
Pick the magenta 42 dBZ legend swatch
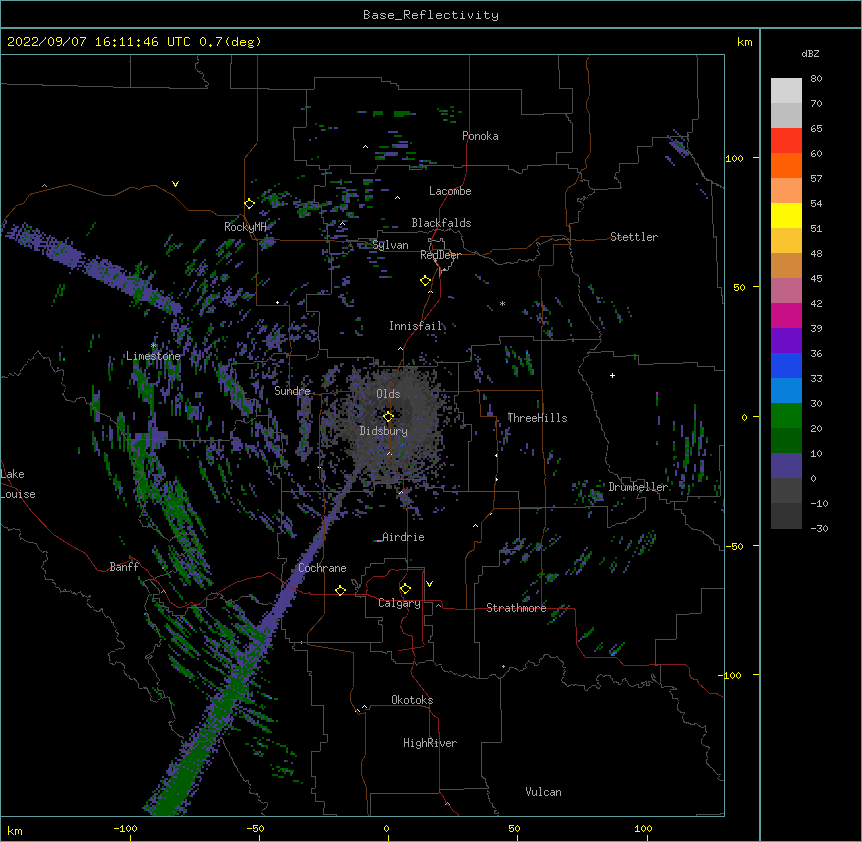point(786,315)
